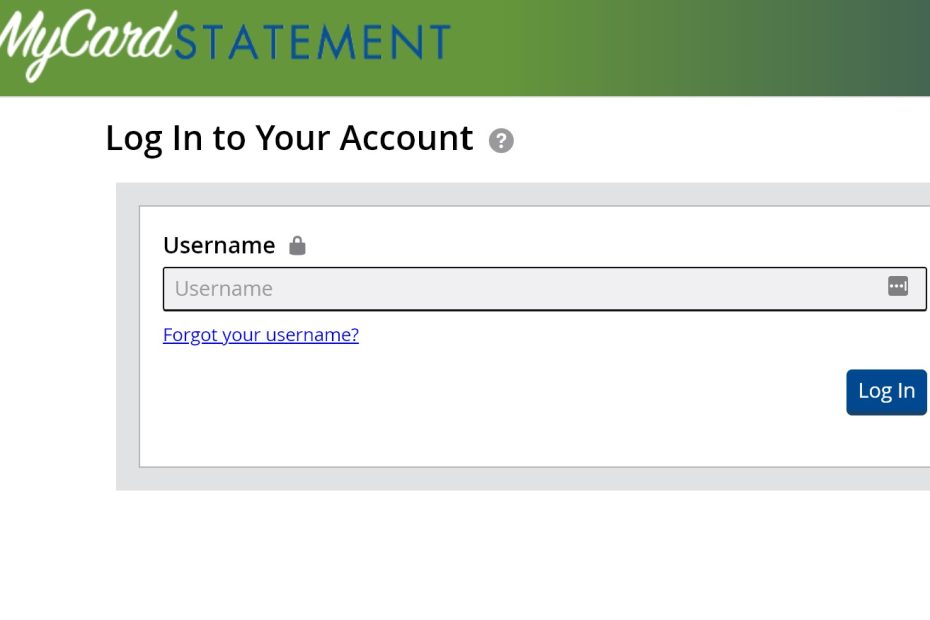Click white margin left of the login panel
The width and height of the screenshot is (930, 620).
55,340
